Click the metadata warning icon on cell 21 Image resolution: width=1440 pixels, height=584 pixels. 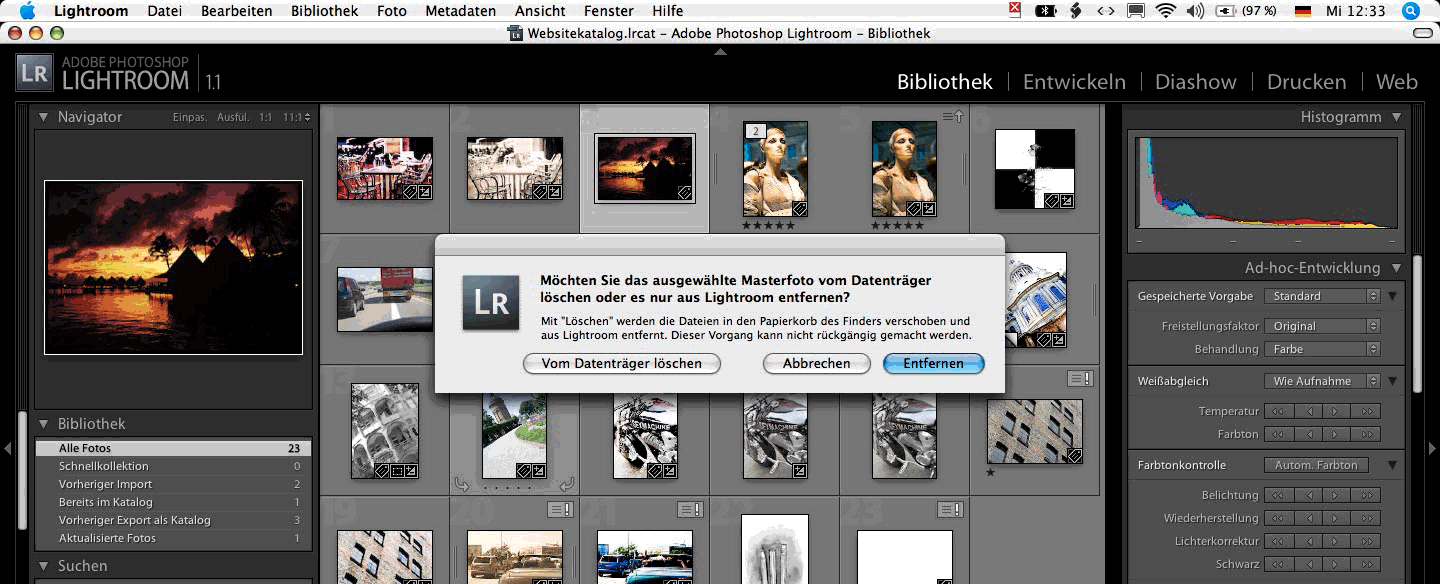coord(691,510)
